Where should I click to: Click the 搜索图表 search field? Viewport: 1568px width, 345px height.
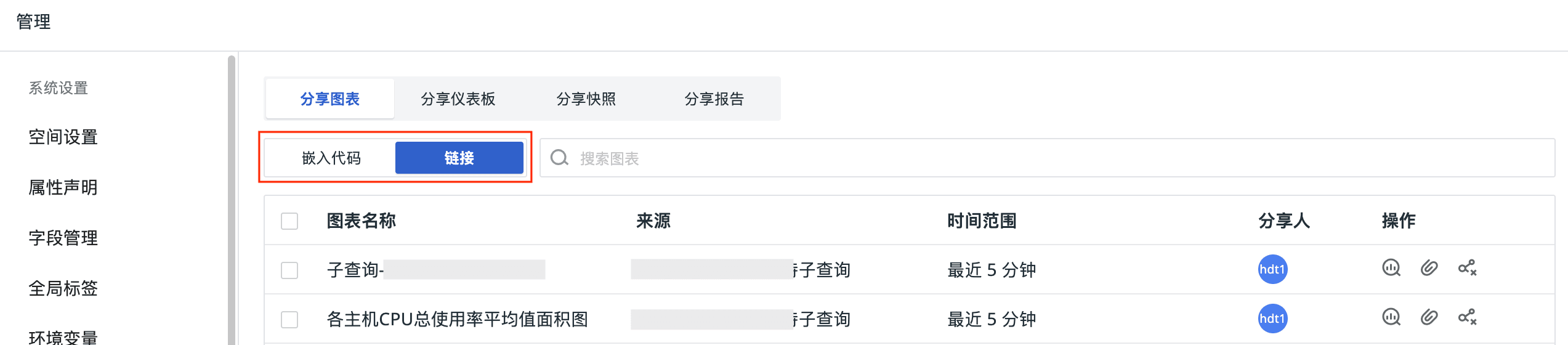tap(1047, 158)
